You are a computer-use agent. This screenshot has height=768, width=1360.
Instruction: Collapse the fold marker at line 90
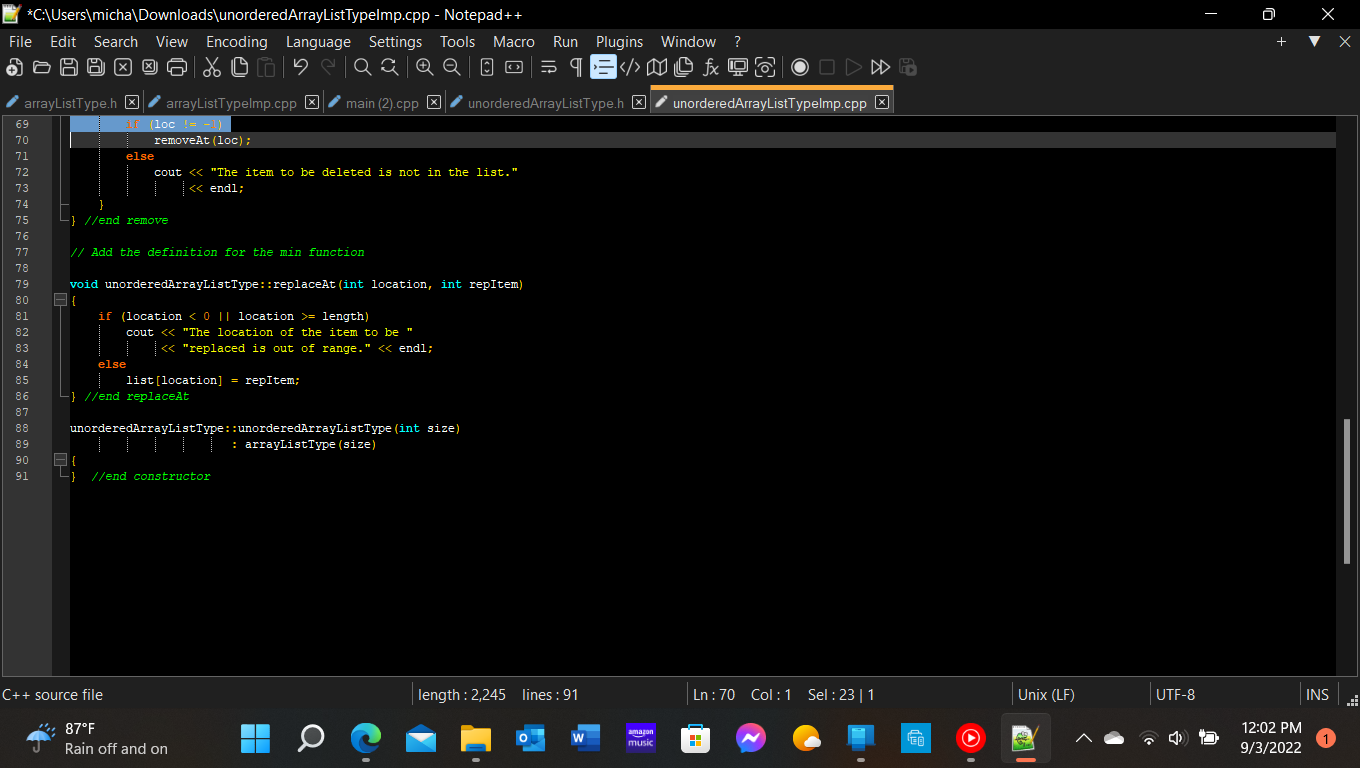point(60,460)
